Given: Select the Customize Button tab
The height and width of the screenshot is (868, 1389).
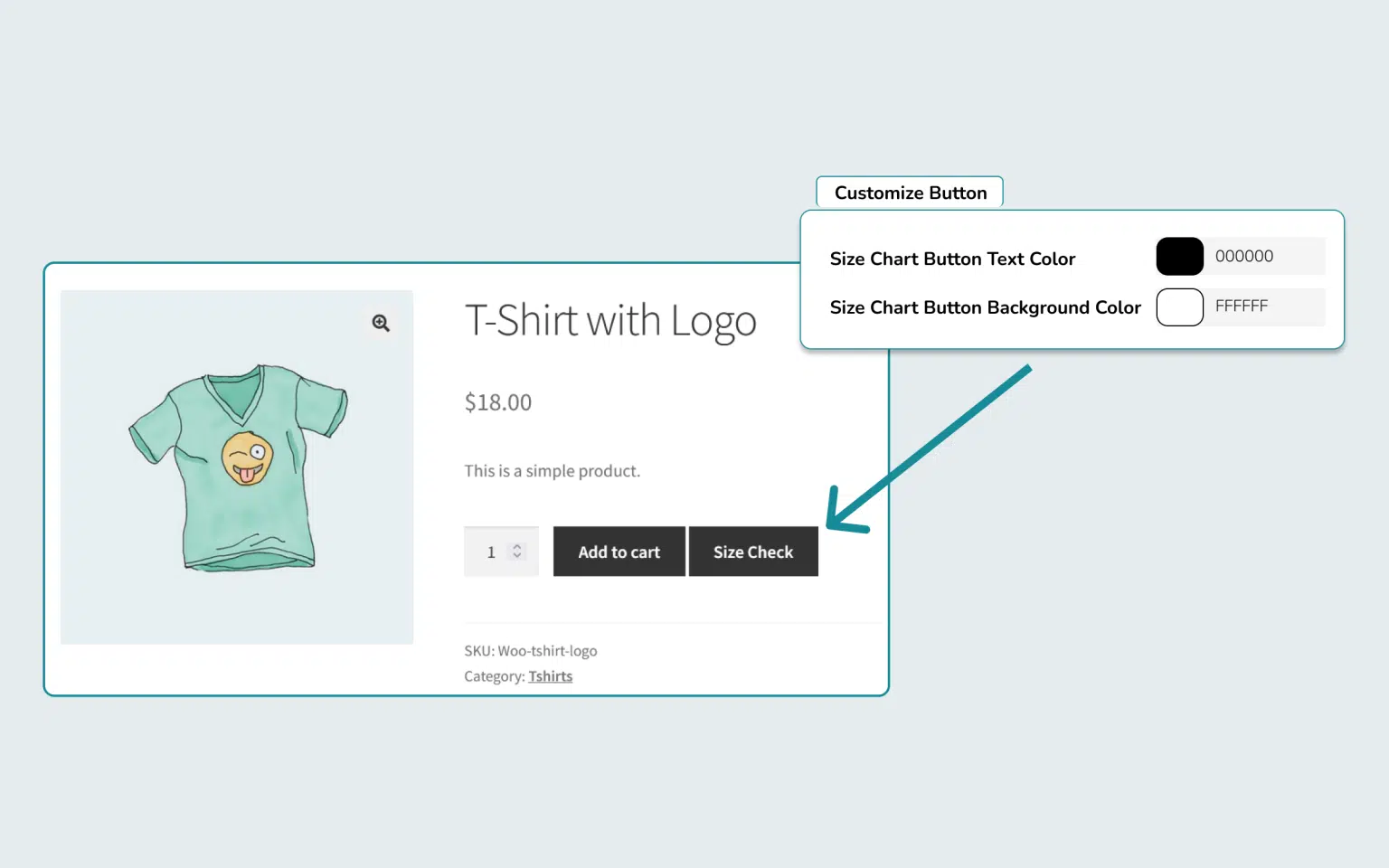Looking at the screenshot, I should click(910, 193).
